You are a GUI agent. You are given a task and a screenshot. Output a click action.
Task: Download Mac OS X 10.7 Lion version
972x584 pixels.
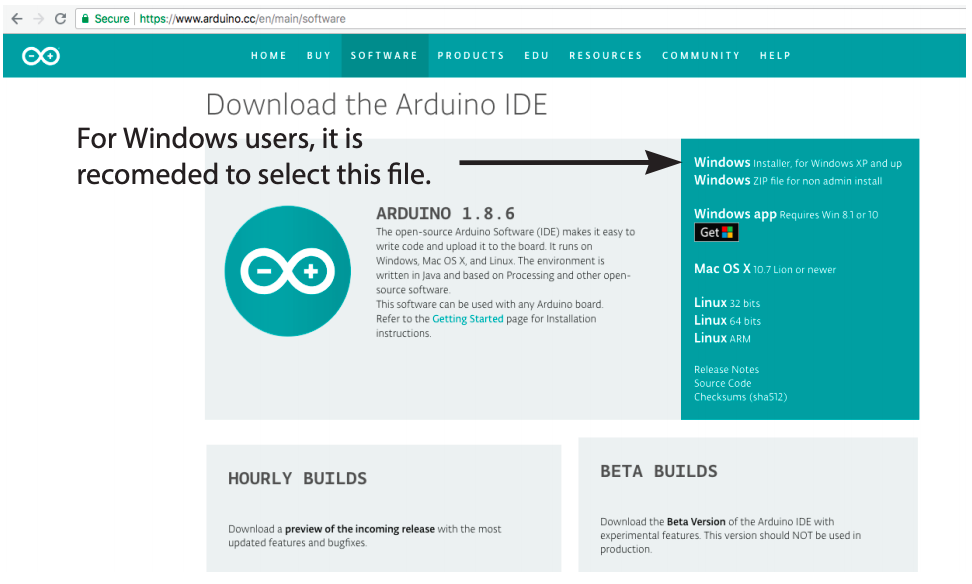pos(765,269)
